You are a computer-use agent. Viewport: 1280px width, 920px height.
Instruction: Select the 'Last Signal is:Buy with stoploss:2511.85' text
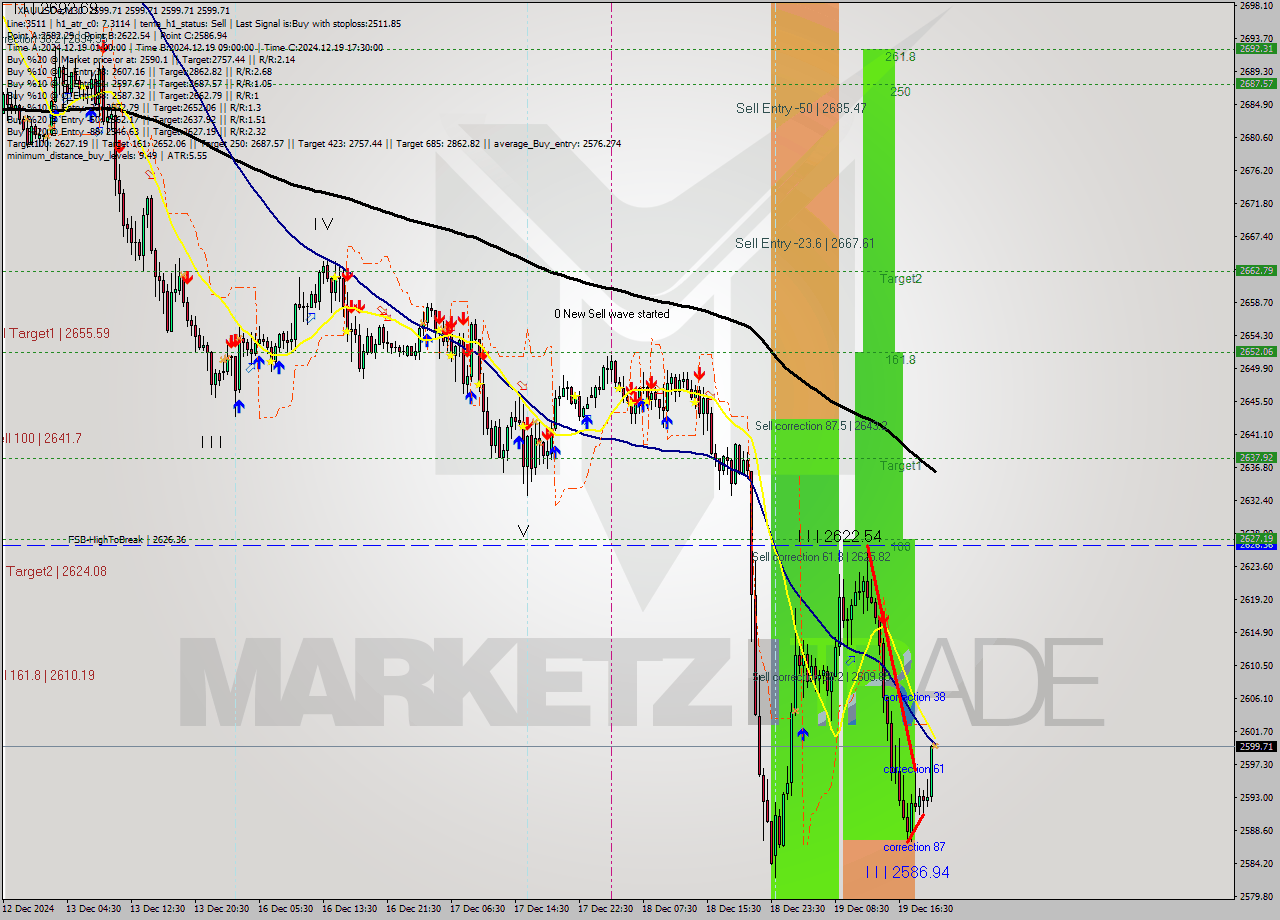[318, 23]
